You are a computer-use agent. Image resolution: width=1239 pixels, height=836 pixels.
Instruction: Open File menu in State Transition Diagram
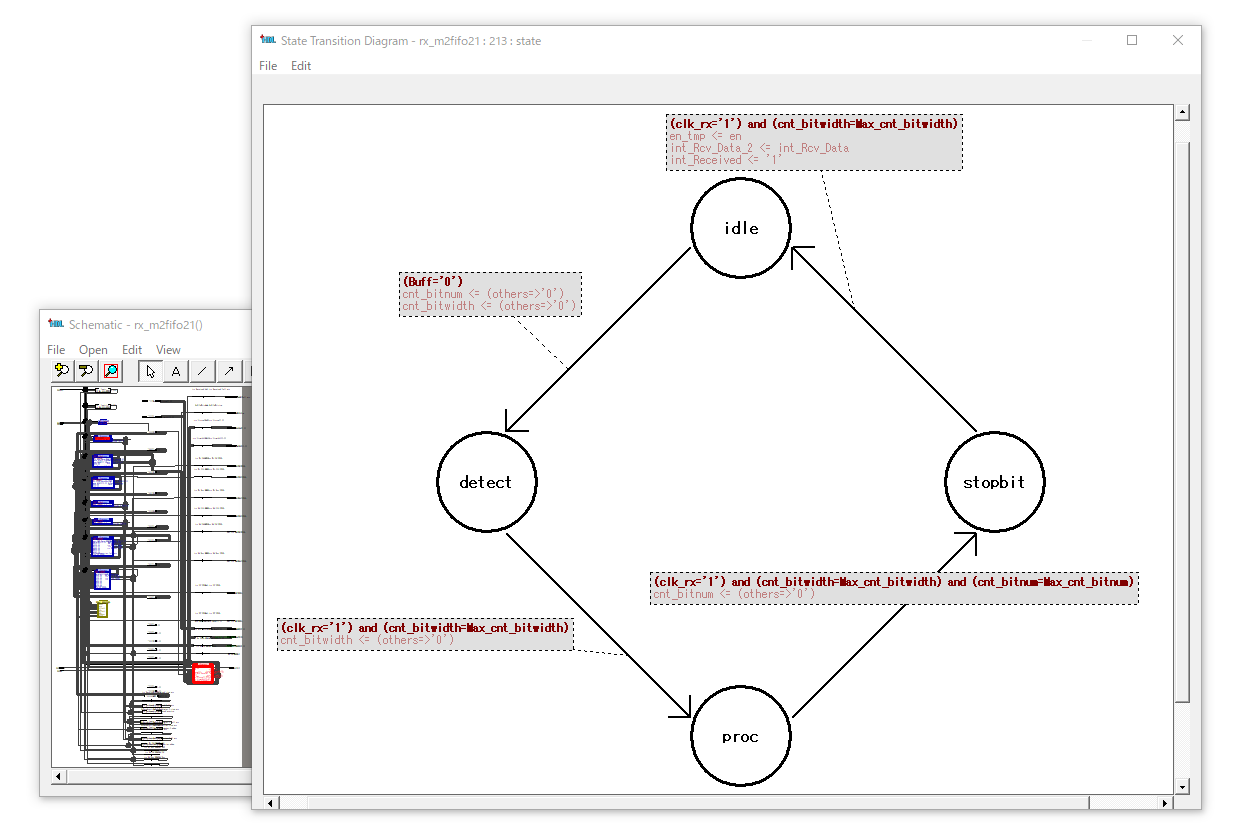(268, 66)
